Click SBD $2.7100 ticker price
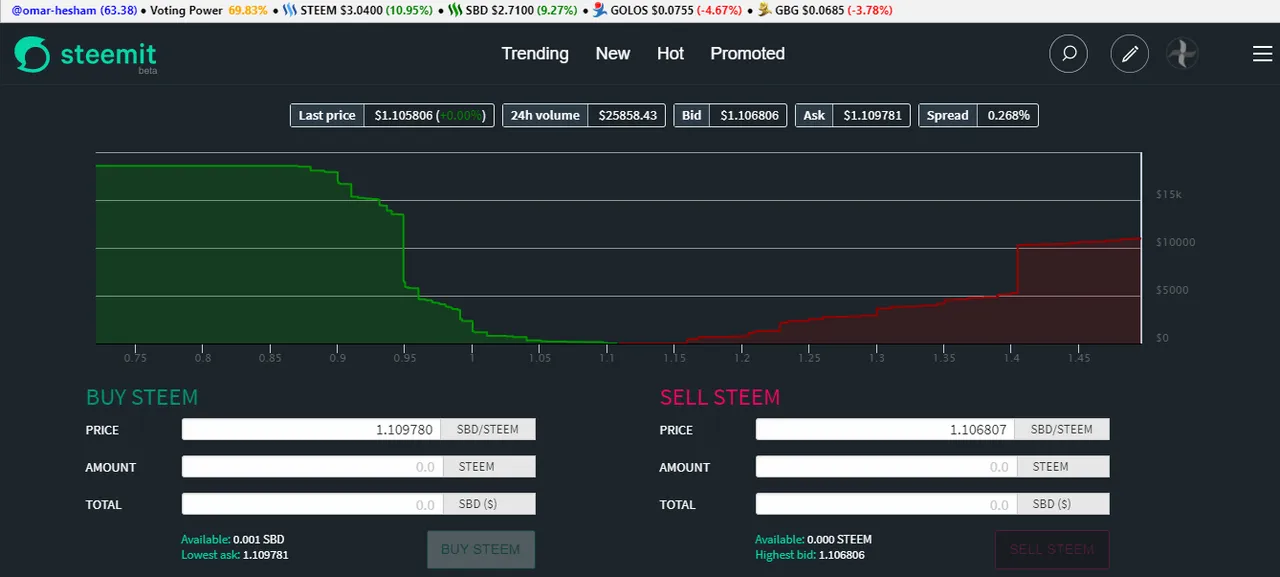The image size is (1280, 577). click(x=514, y=10)
